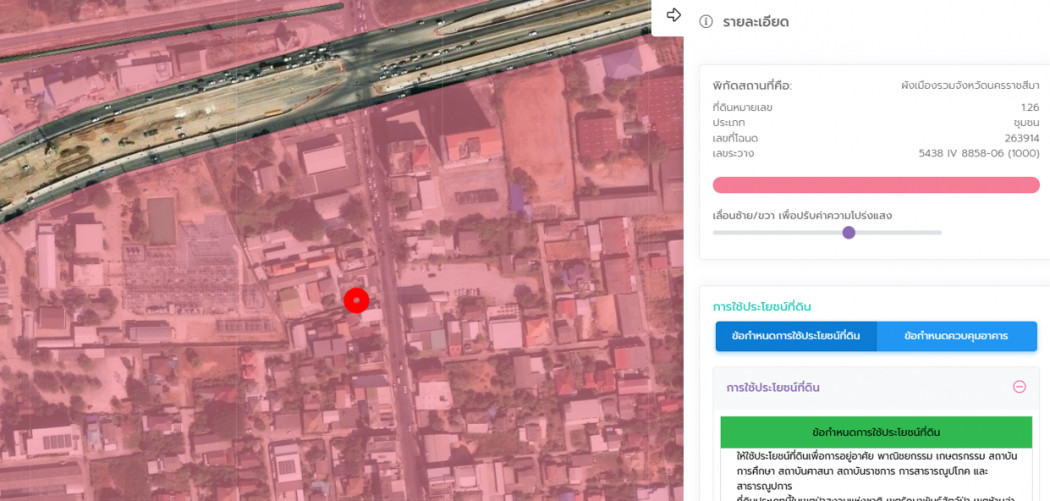Select the deed number value 263914
The height and width of the screenshot is (501, 1050).
point(1021,138)
